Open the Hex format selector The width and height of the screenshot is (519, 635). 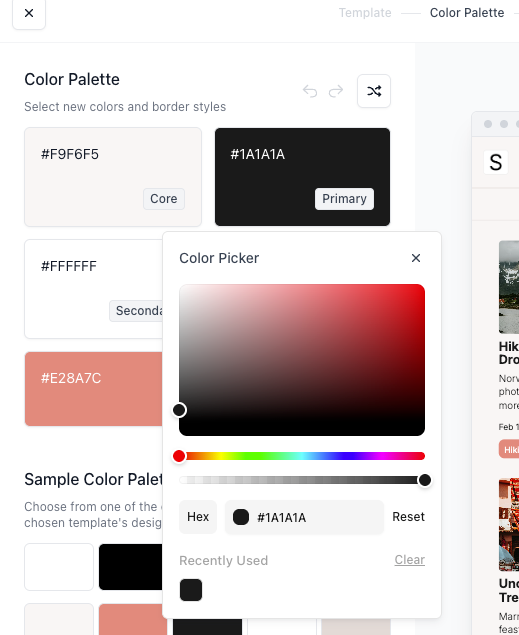(198, 517)
